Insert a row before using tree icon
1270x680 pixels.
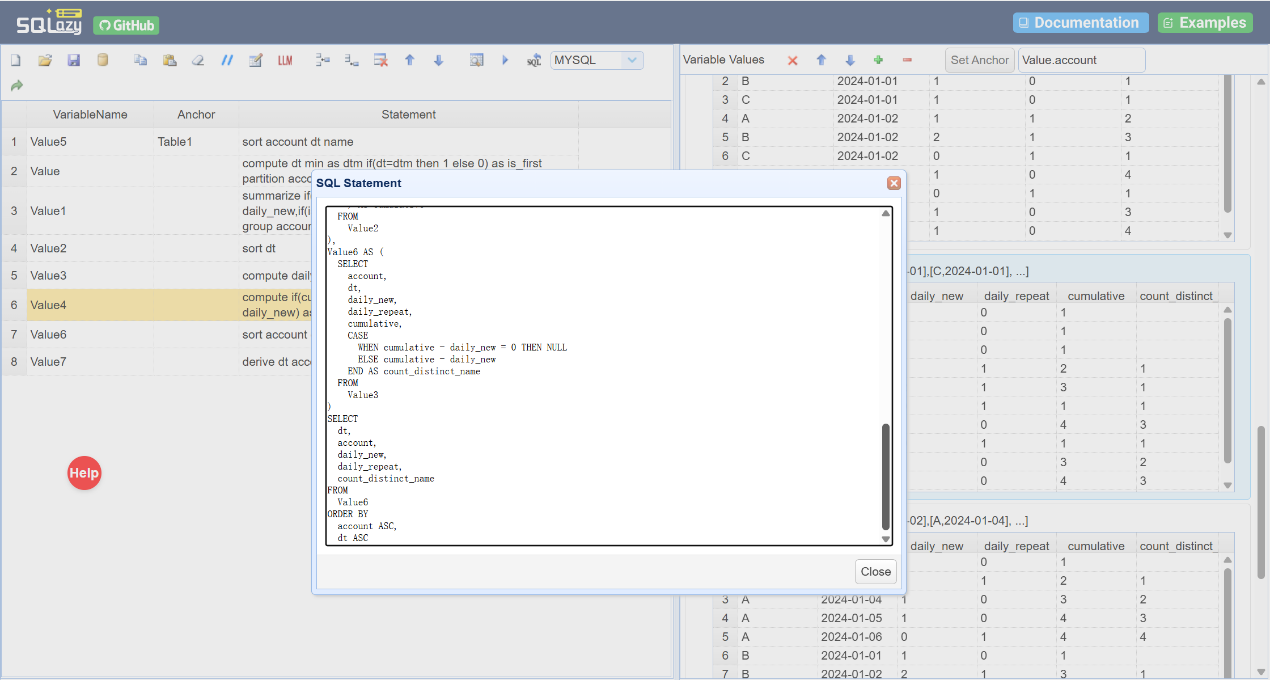coord(322,60)
